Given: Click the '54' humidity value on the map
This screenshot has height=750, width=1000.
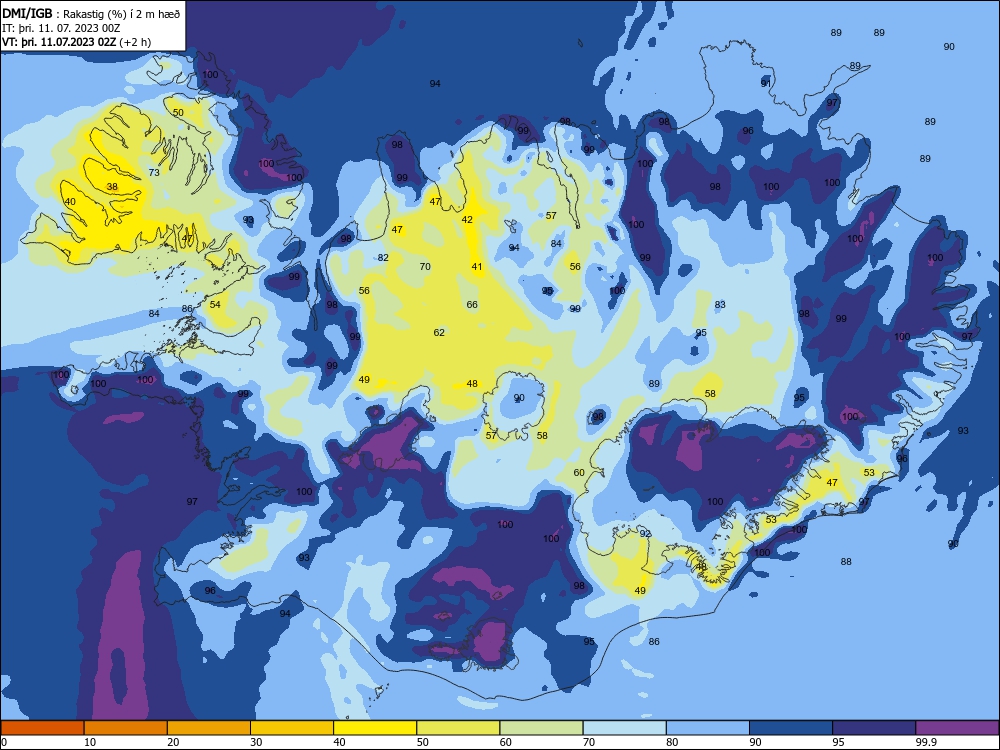Looking at the screenshot, I should 215,304.
